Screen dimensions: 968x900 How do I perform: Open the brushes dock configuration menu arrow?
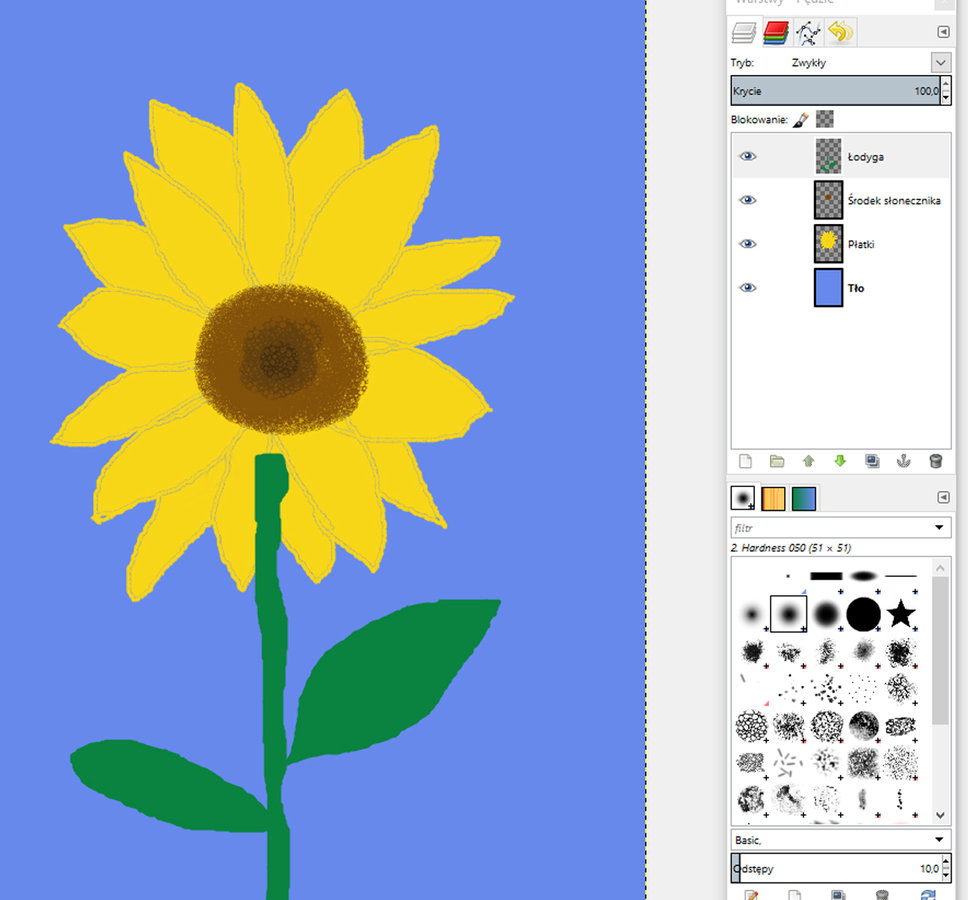943,497
